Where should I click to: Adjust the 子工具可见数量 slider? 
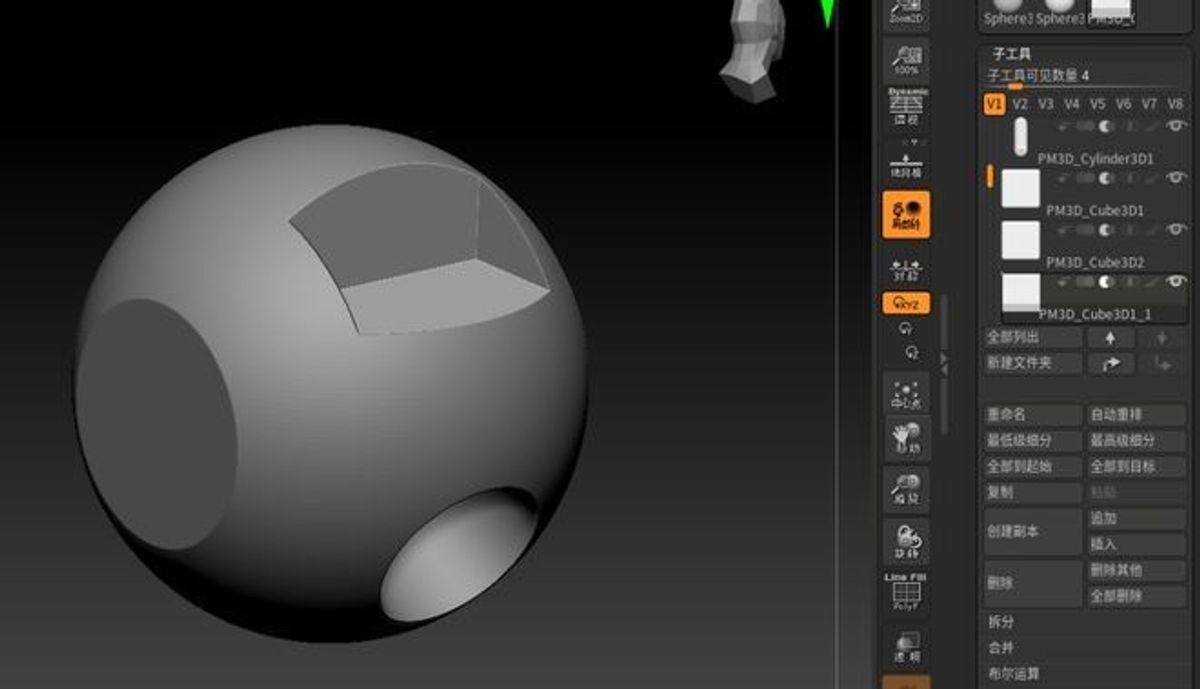(1086, 76)
